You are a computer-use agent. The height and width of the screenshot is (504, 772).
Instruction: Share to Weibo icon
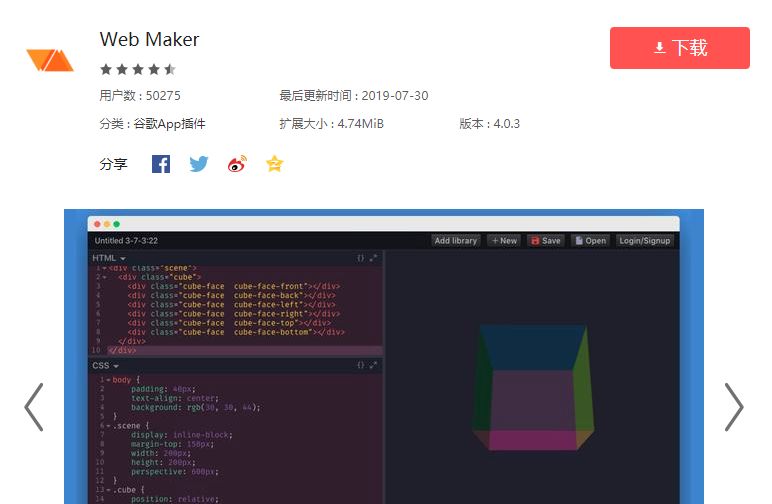coord(237,164)
